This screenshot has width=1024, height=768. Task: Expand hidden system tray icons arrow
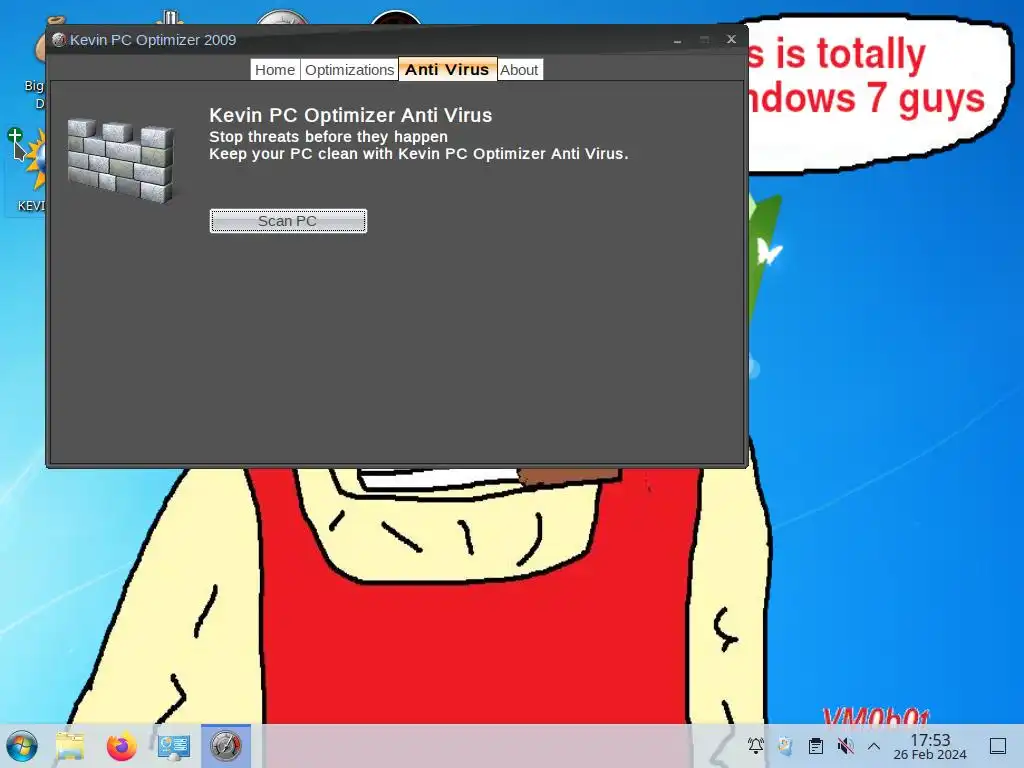click(874, 746)
